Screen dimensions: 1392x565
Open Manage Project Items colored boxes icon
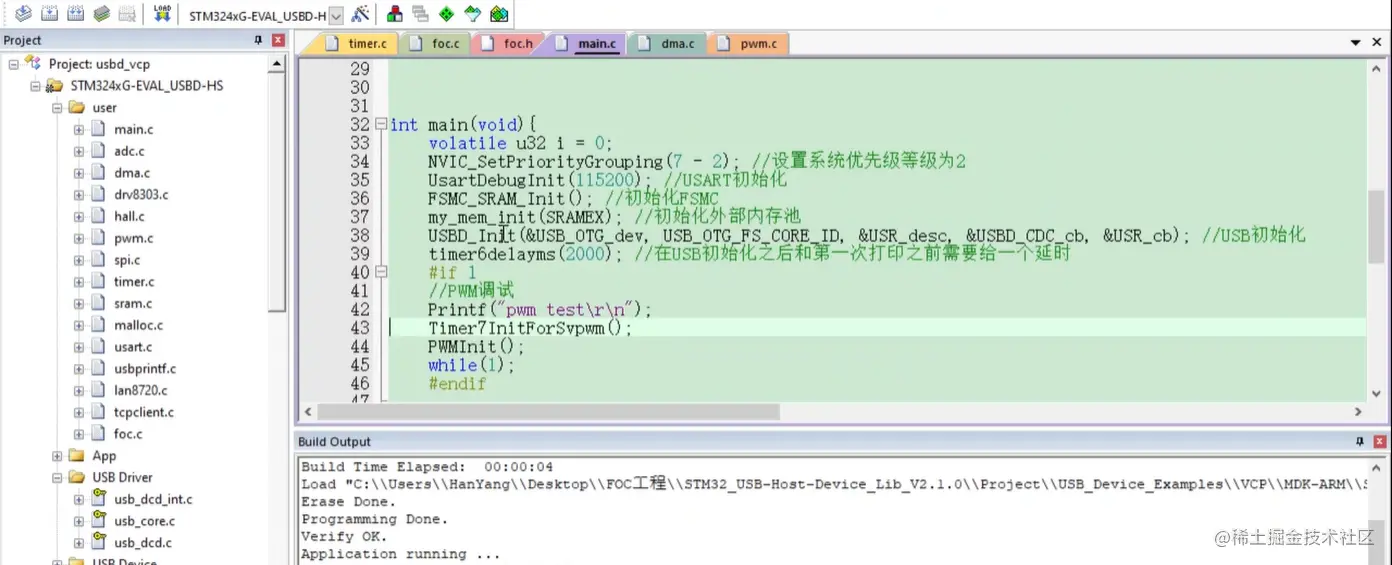[395, 14]
